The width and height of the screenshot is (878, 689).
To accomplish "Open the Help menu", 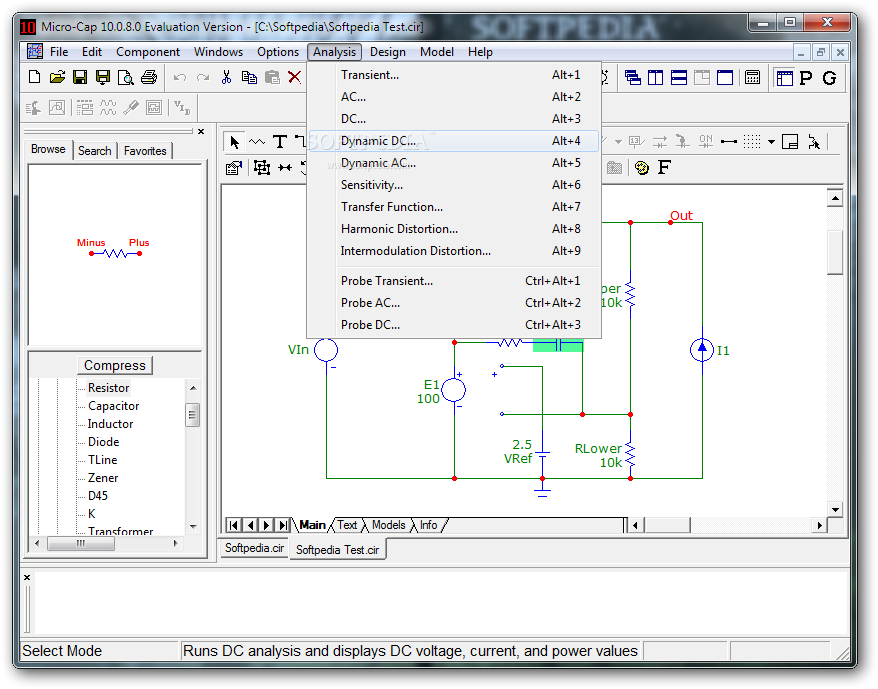I will [x=480, y=52].
